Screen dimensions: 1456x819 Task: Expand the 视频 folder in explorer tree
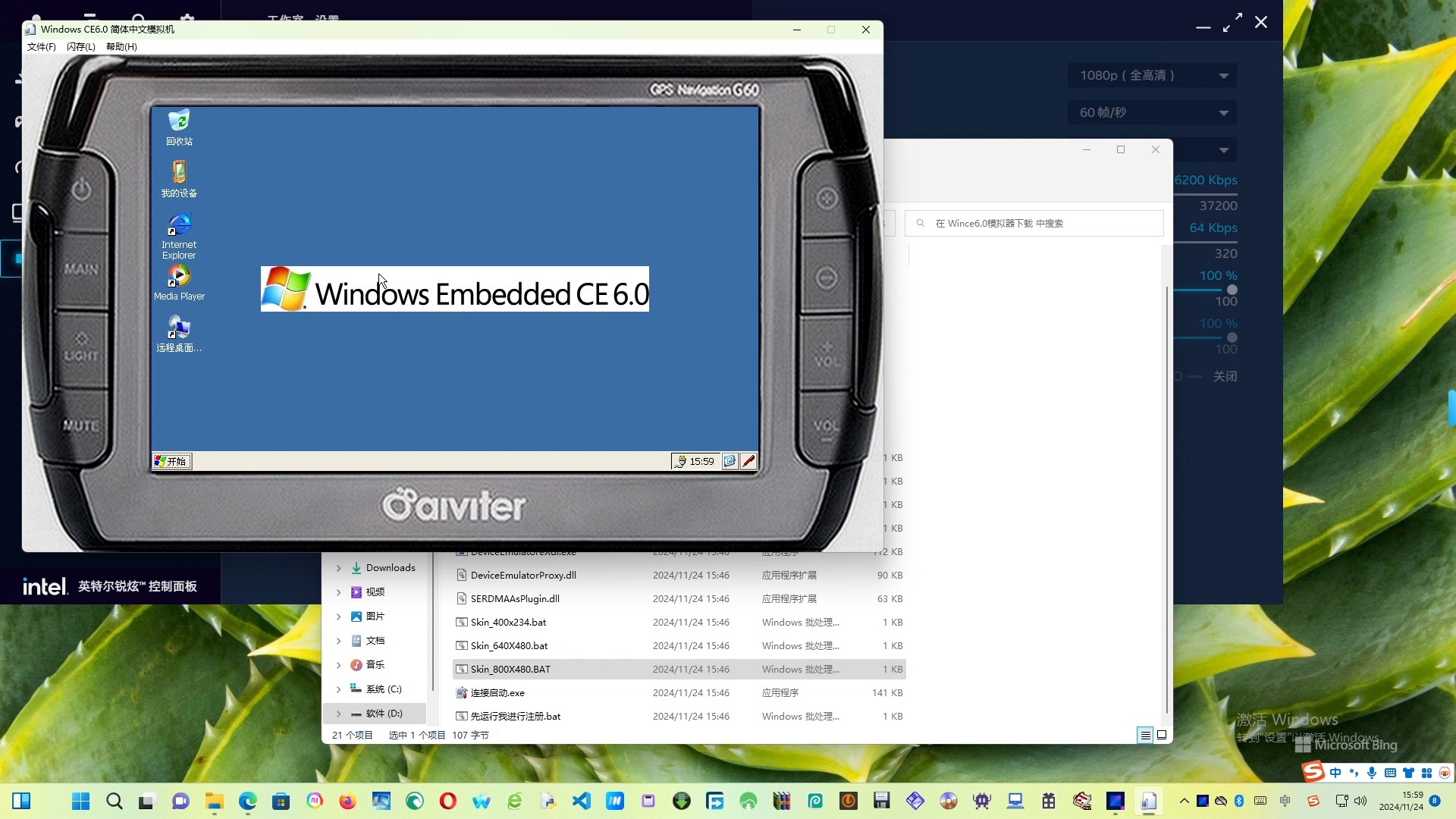(338, 592)
